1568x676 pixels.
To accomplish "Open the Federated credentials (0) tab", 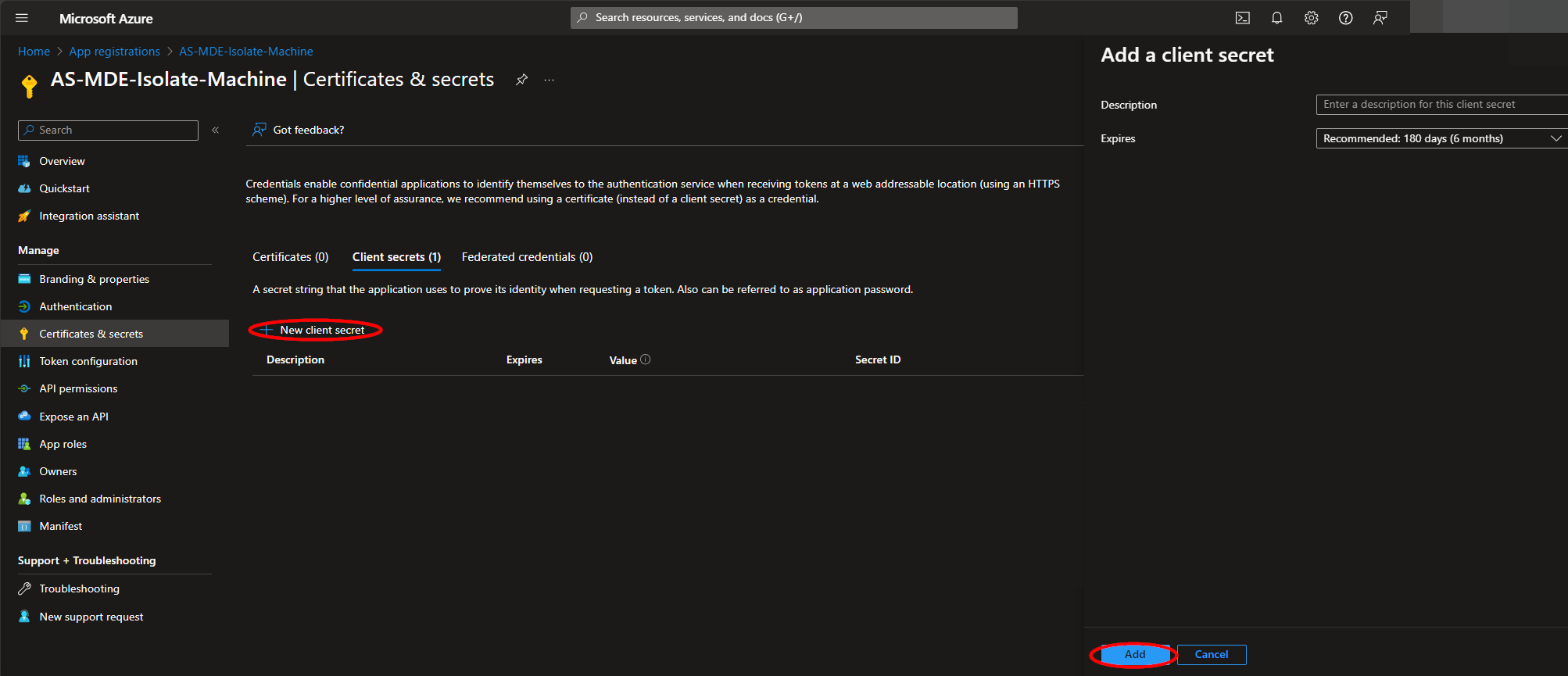I will point(527,257).
